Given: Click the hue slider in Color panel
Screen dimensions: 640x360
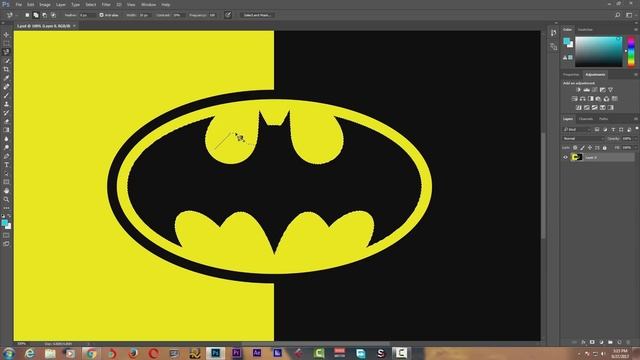Looking at the screenshot, I should click(631, 51).
